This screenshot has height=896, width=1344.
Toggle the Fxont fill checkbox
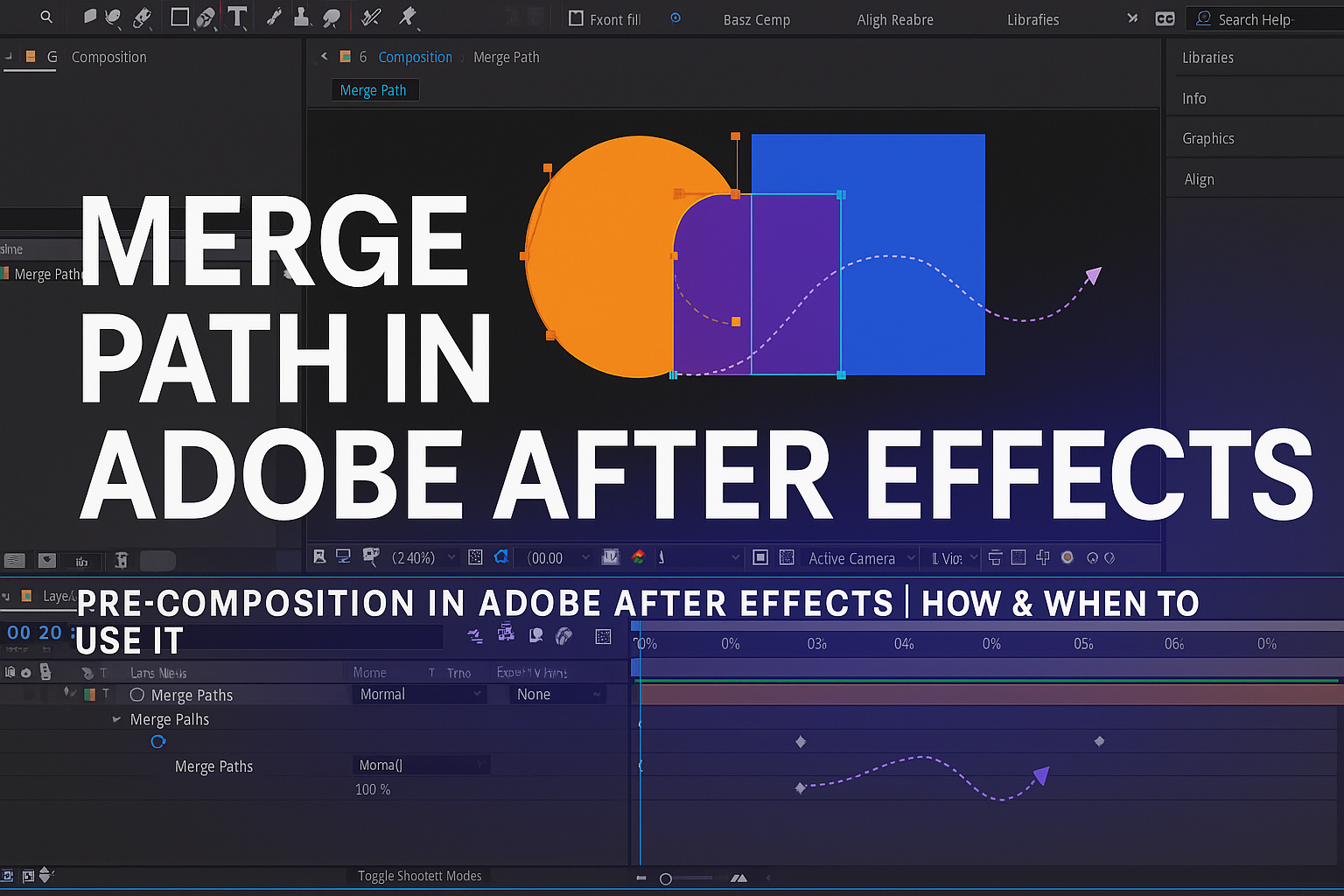pos(576,17)
